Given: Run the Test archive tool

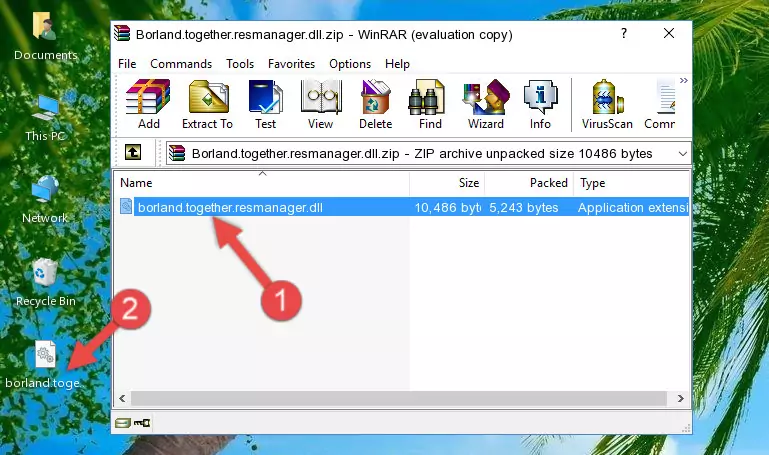Looking at the screenshot, I should [265, 104].
